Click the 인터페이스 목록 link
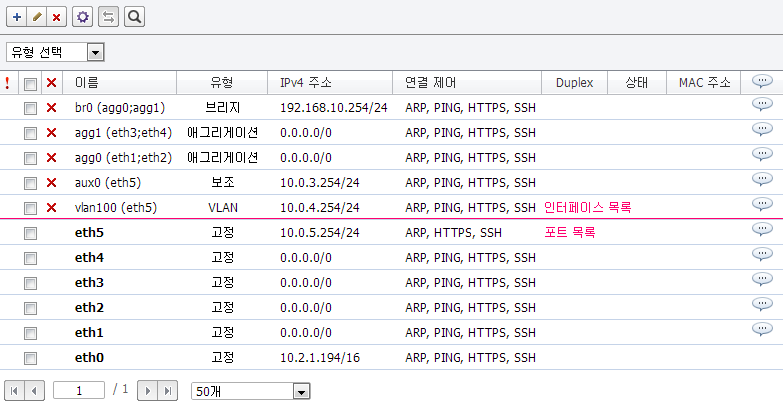Image resolution: width=783 pixels, height=404 pixels. click(x=588, y=207)
